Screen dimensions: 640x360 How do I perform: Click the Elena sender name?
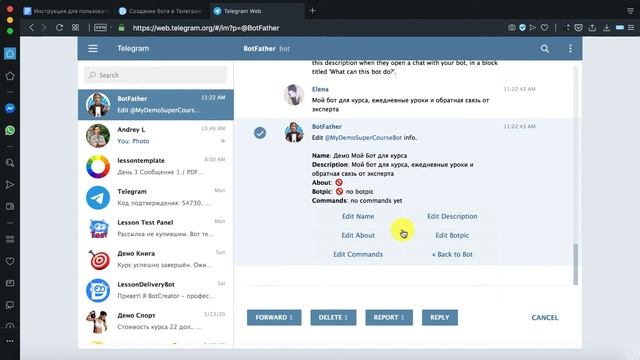pyautogui.click(x=320, y=89)
